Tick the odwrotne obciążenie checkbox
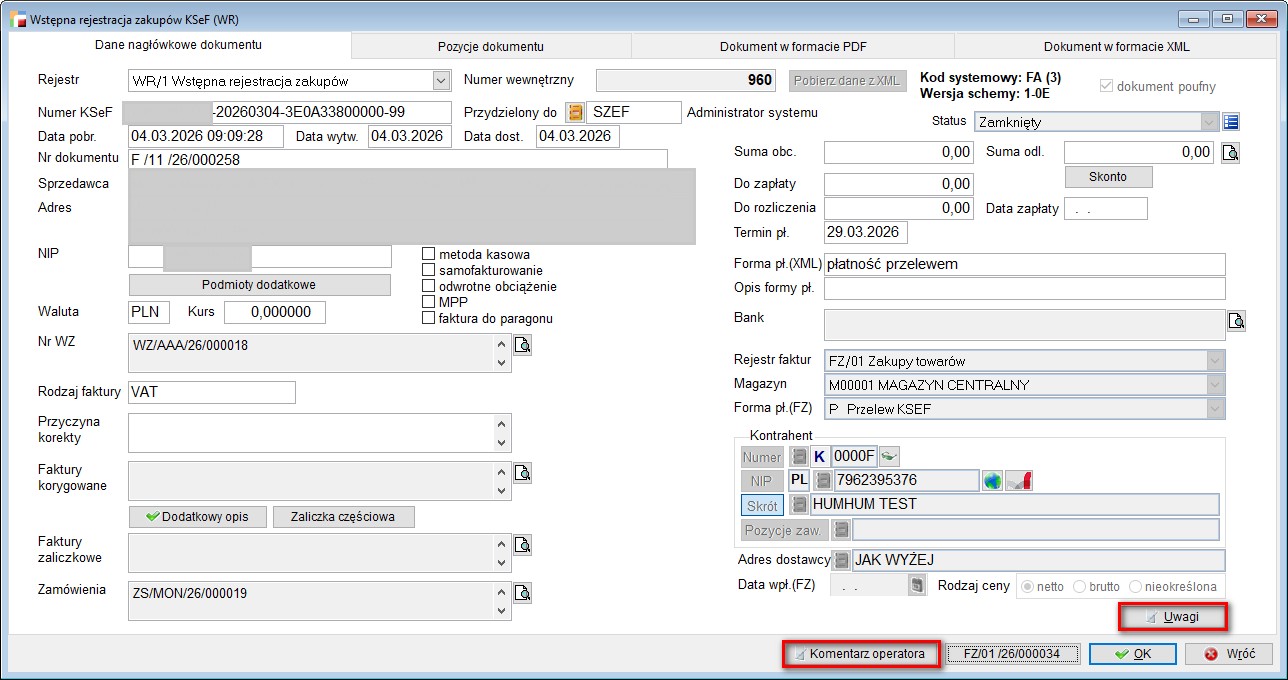 point(429,287)
